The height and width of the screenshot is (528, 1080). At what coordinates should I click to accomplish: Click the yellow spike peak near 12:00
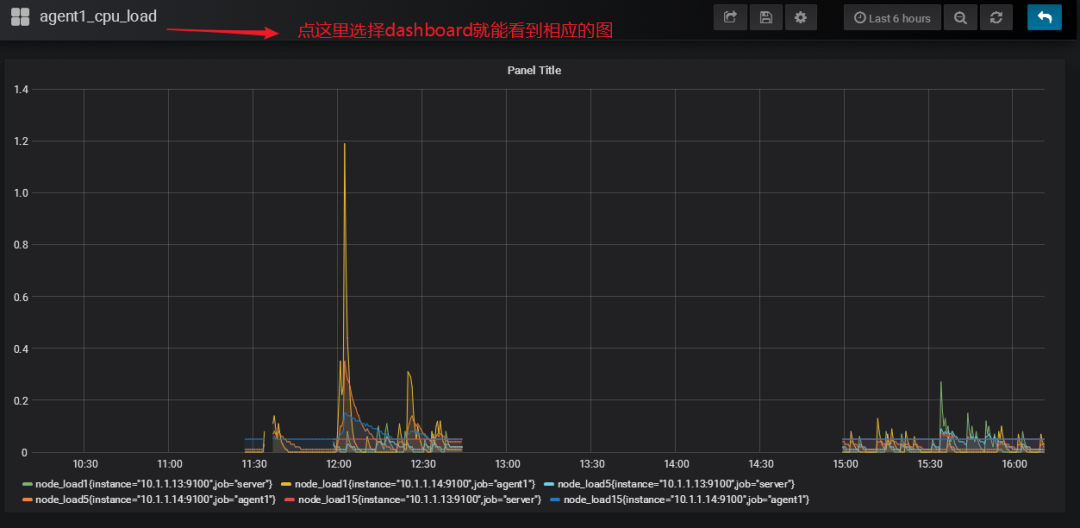[x=344, y=144]
